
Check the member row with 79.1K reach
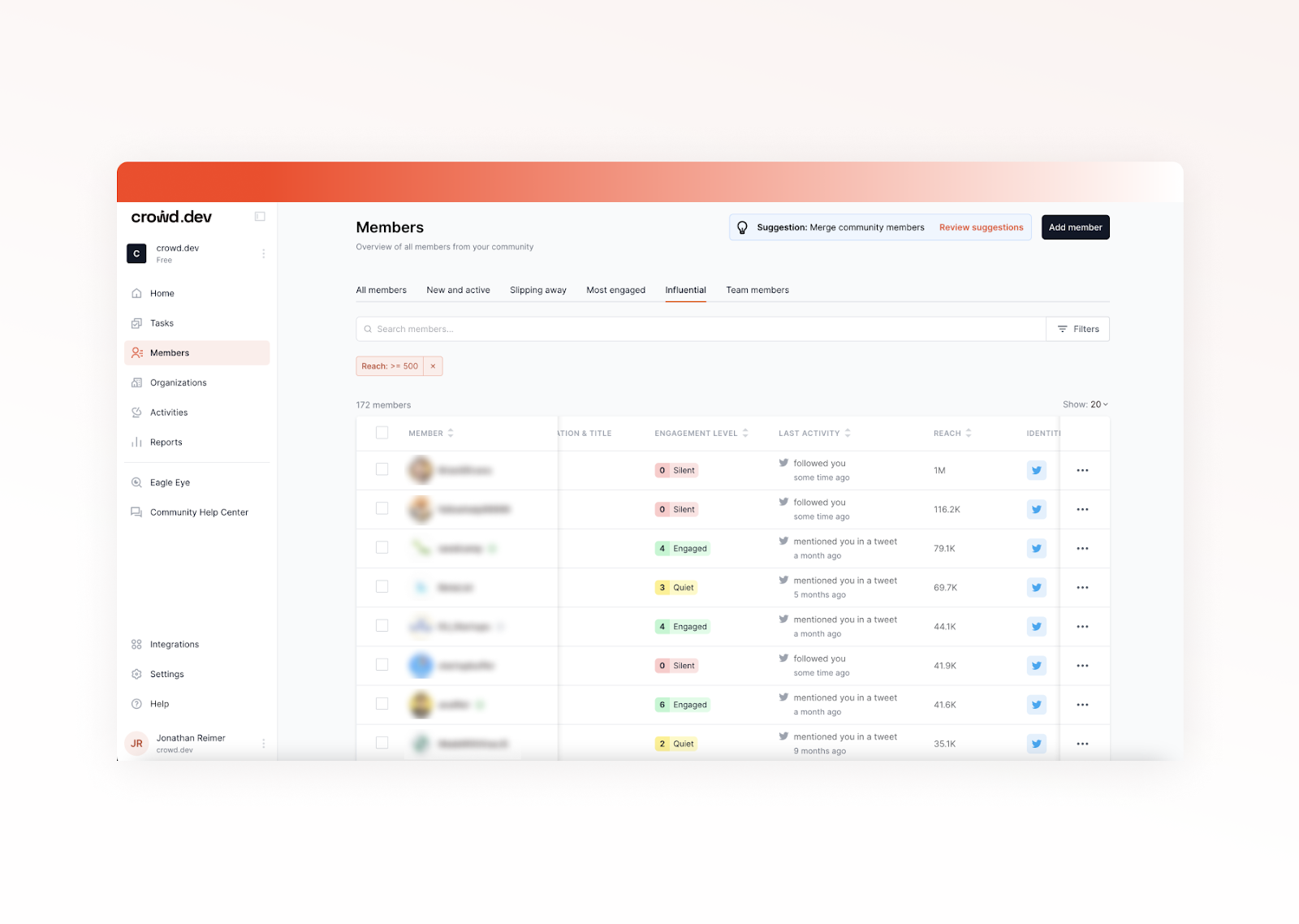(x=382, y=547)
